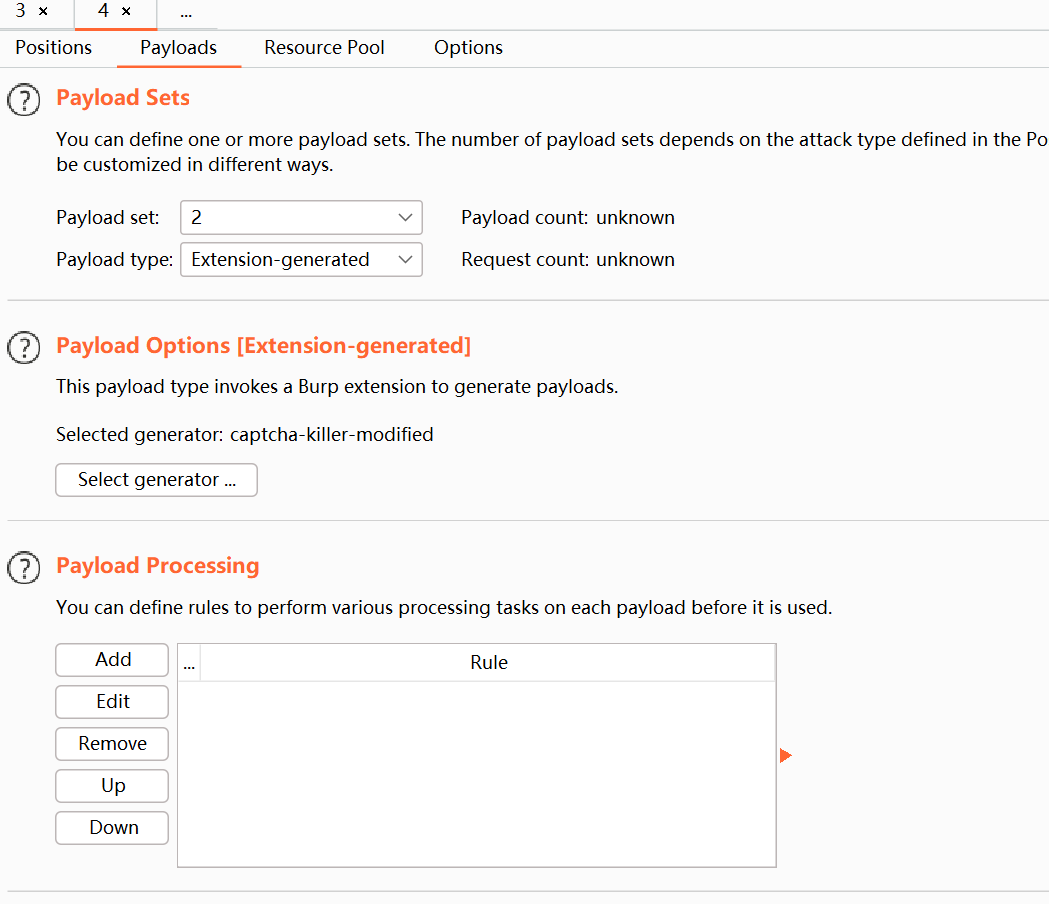Remove the selected processing rule
Image resolution: width=1049 pixels, height=904 pixels.
[x=113, y=744]
